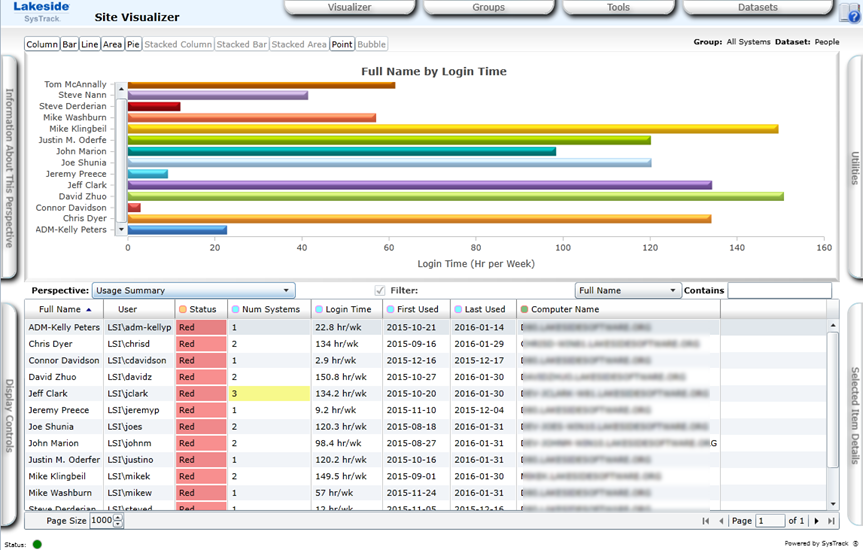863x550 pixels.
Task: Toggle the Filter checkbox
Action: click(379, 290)
